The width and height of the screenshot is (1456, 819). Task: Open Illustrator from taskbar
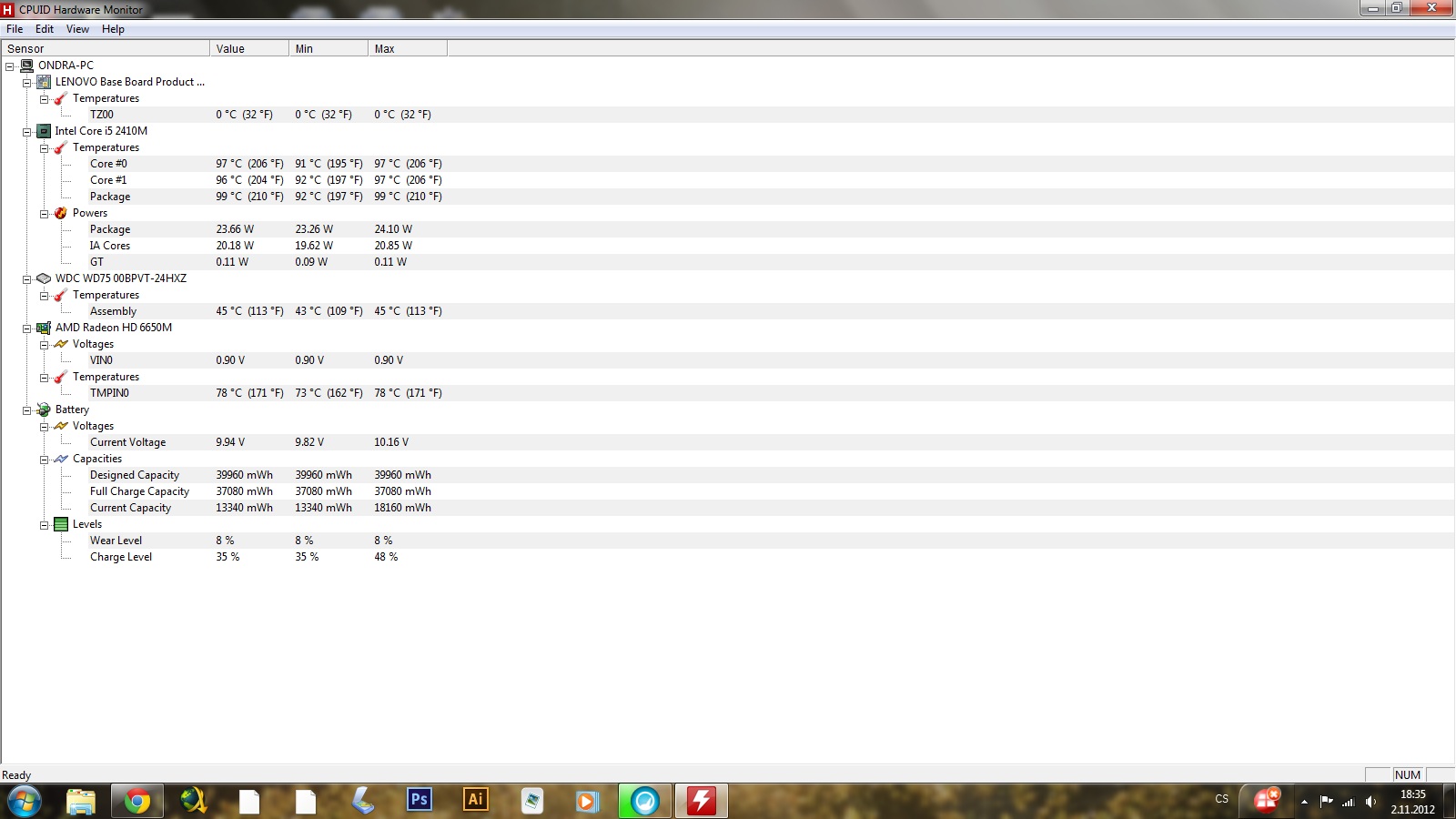point(475,800)
